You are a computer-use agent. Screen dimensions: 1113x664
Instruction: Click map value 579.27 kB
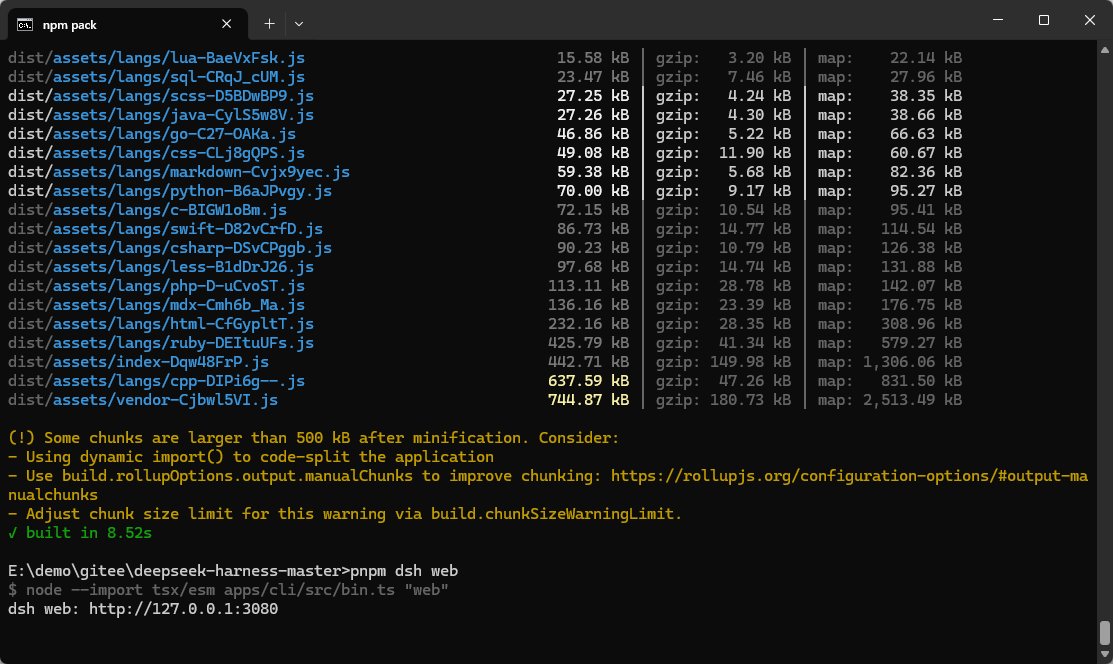[921, 343]
